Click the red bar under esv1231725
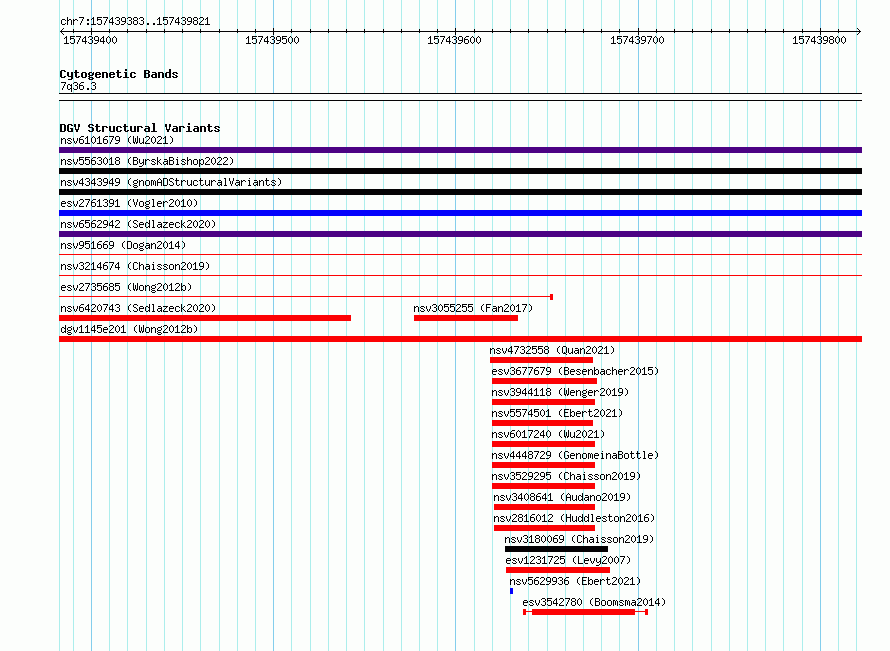The image size is (890, 651). 558,570
